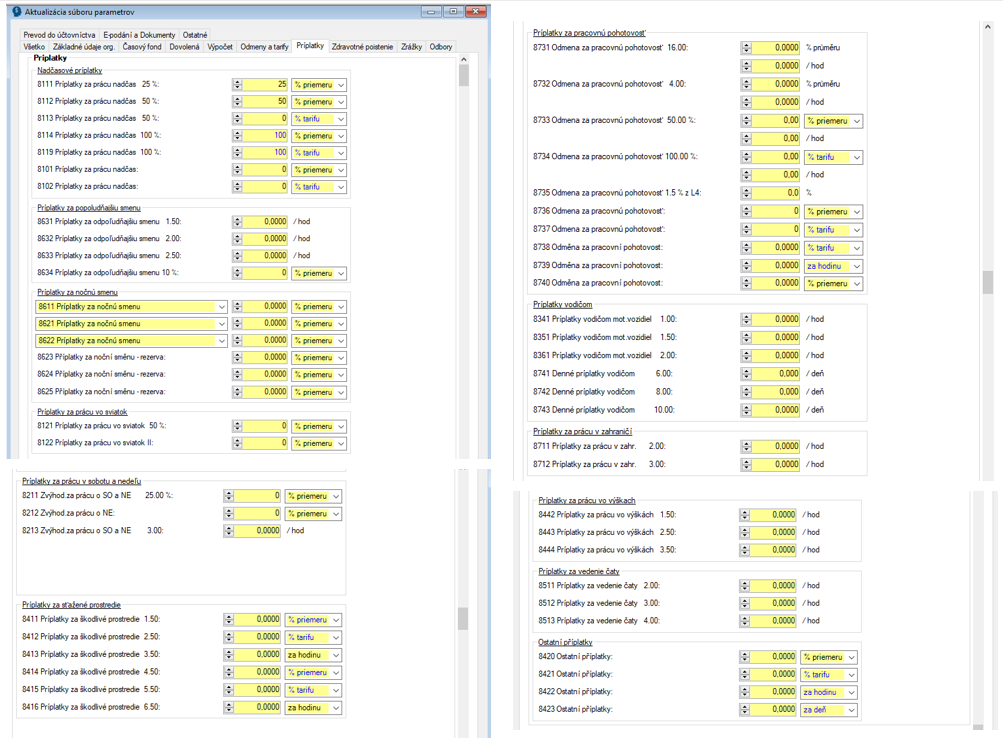This screenshot has width=1003, height=749.
Task: Click the value field of 8741 Denné príplatky vodičom 6.00
Action: coord(776,374)
